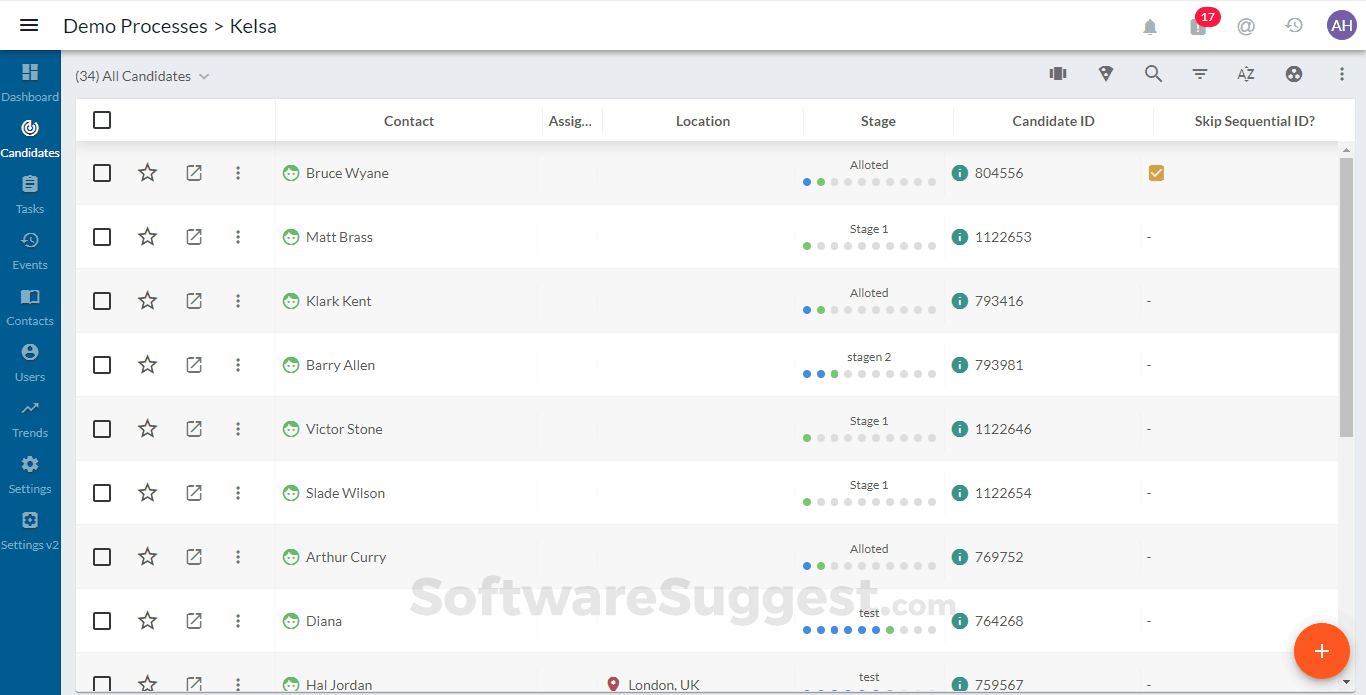
Task: Expand the All Candidates dropdown
Action: 204,77
